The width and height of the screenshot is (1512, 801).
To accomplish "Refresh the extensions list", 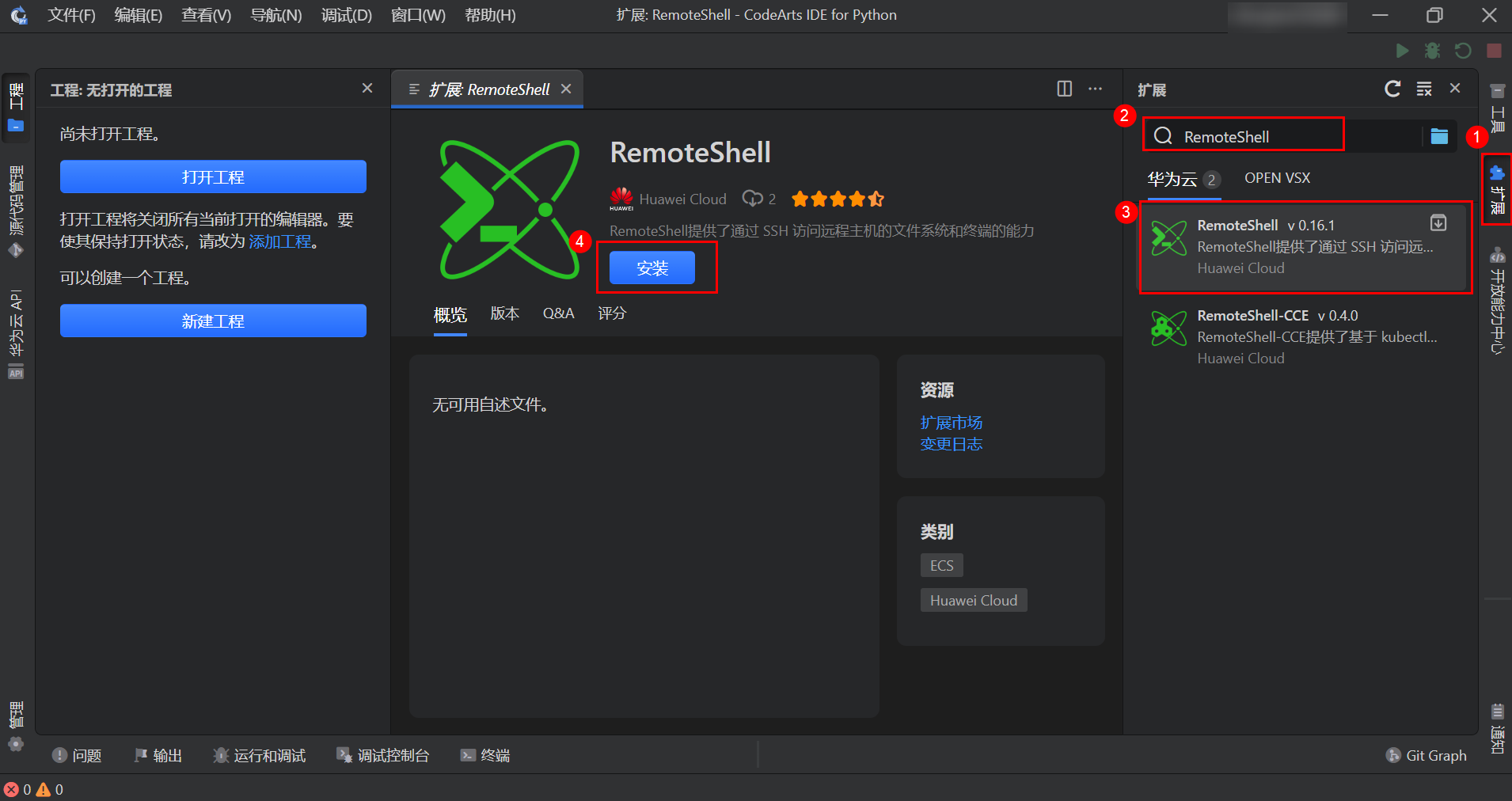I will coord(1392,89).
